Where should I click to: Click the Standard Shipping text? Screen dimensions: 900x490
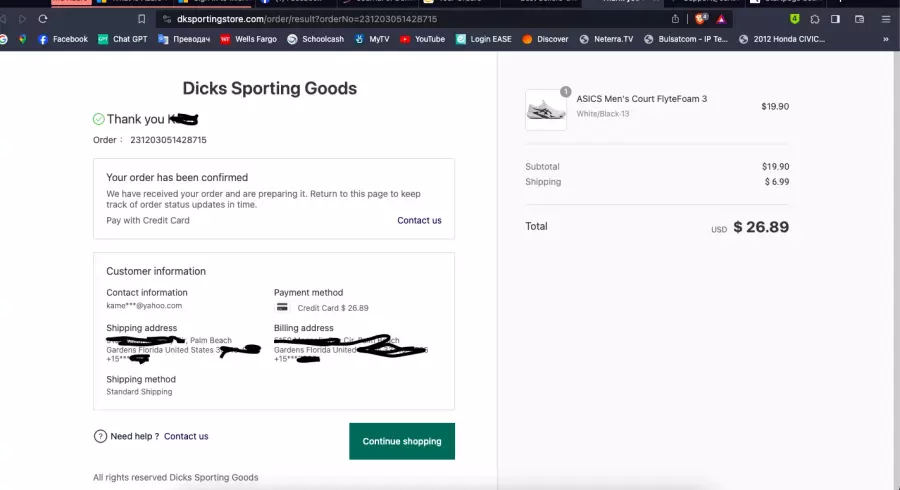click(x=139, y=392)
